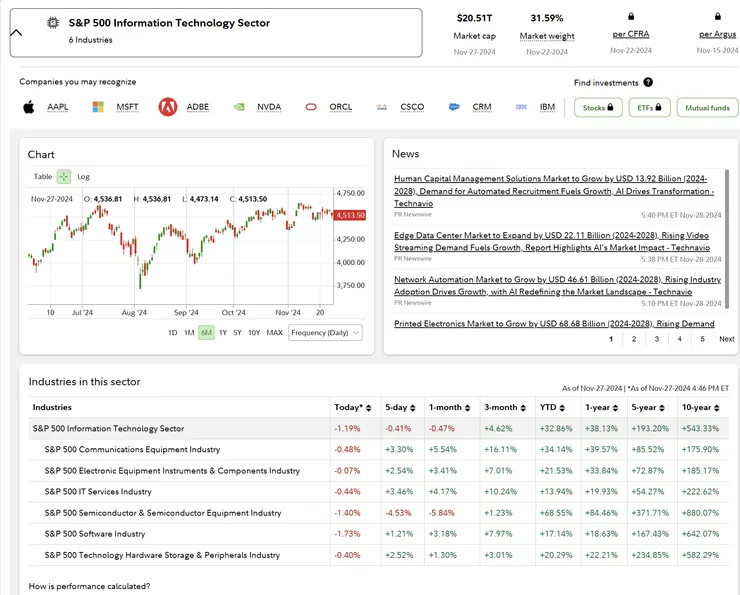This screenshot has width=740, height=595.
Task: Click the lock icon above per Argus
Action: 718,17
